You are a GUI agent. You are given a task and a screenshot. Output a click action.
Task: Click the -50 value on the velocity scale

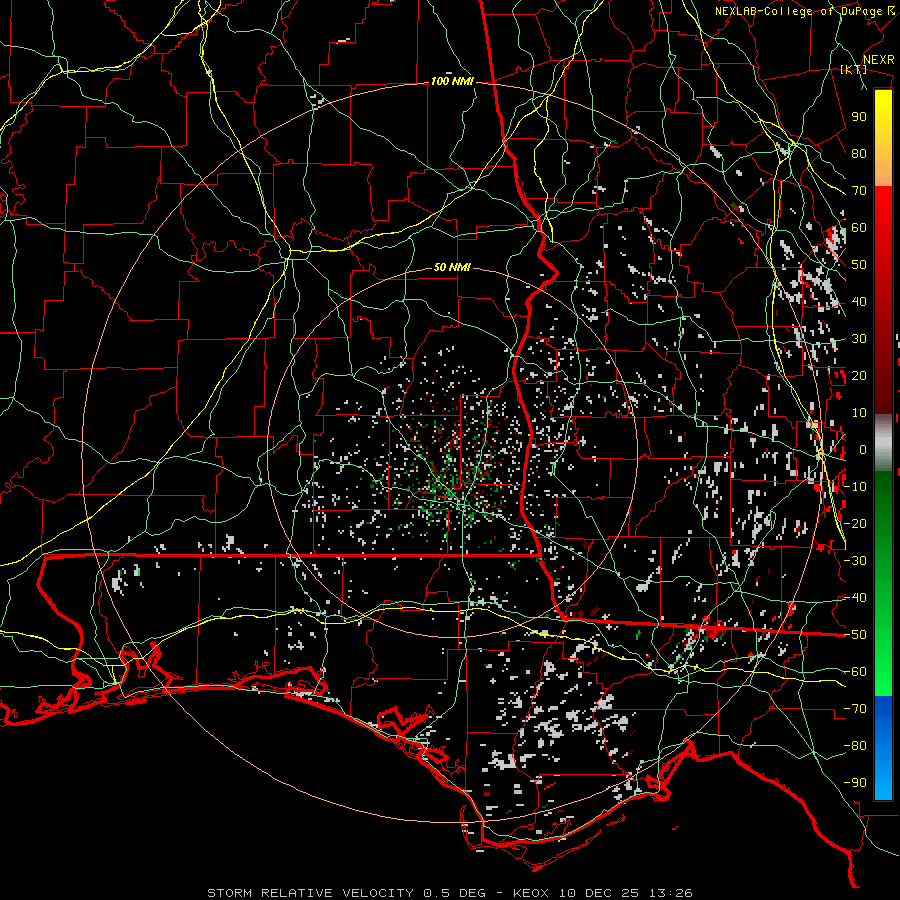(x=855, y=635)
